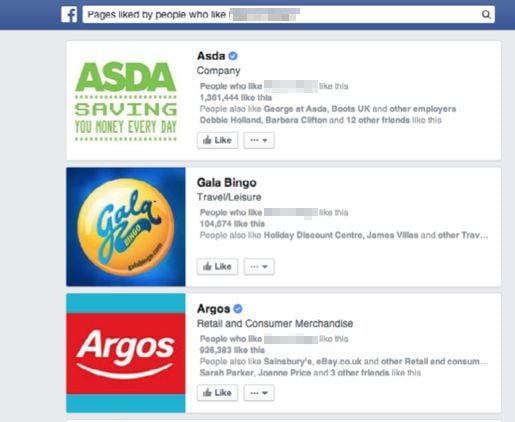515x422 pixels.
Task: Open the Gala Bingo page title link
Action: click(227, 183)
